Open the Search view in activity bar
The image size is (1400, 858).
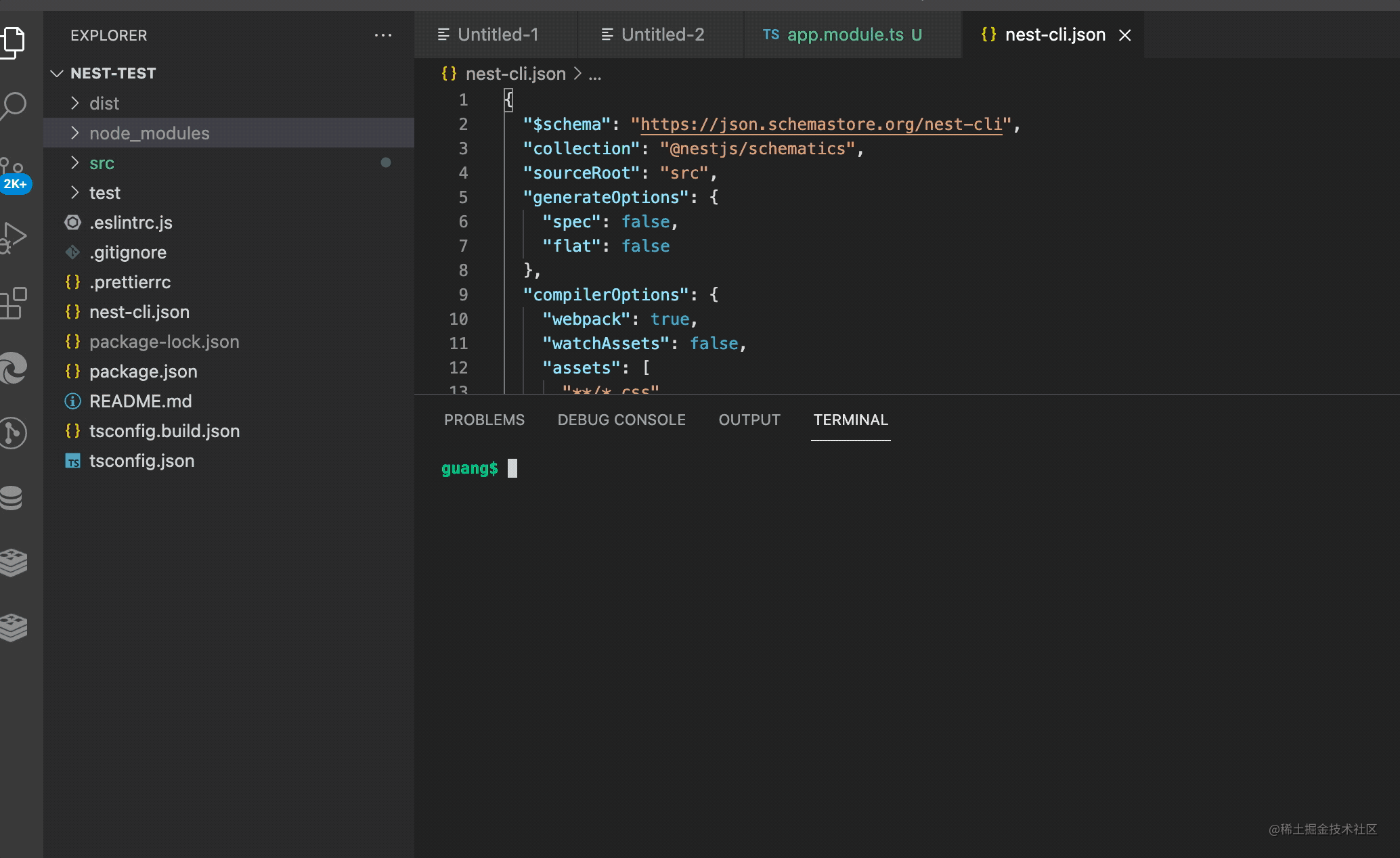pos(14,105)
